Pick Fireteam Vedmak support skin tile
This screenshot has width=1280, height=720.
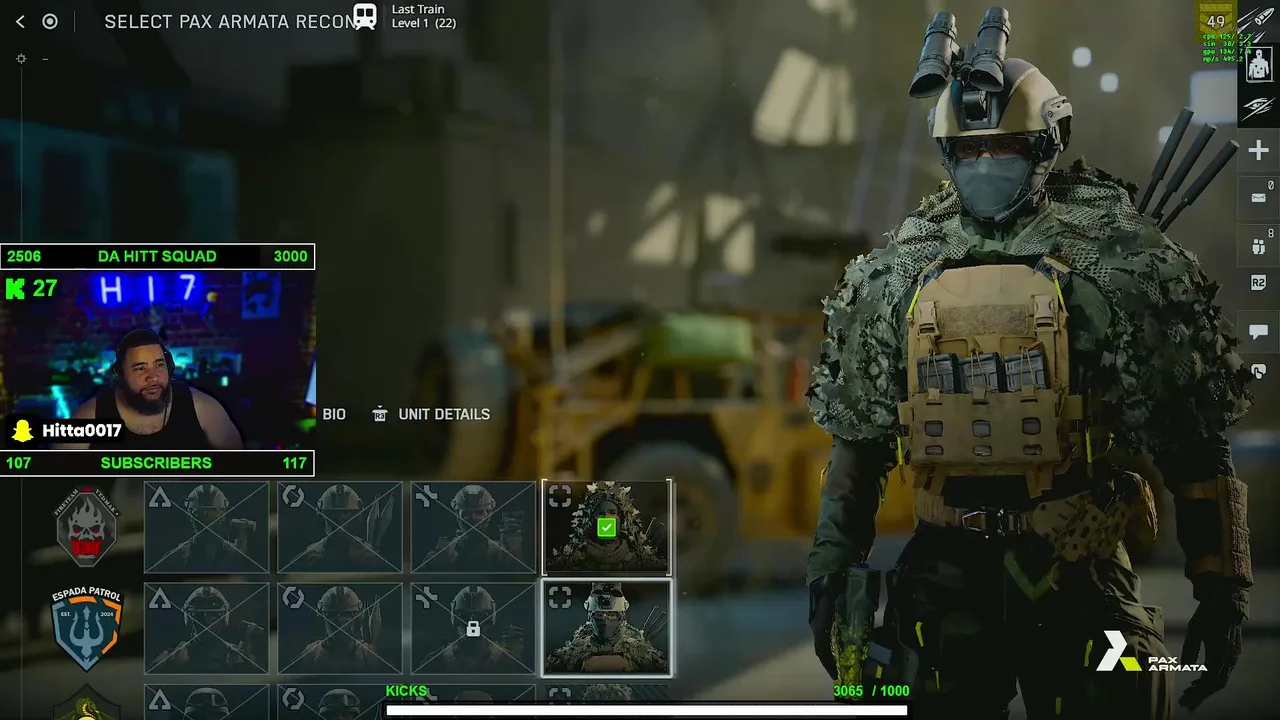473,528
